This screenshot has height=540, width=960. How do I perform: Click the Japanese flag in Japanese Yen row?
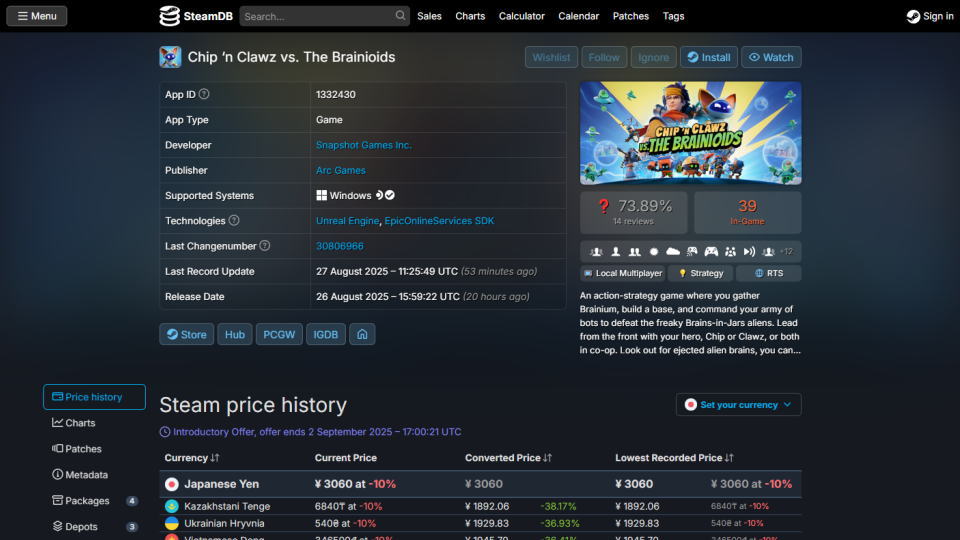pos(171,484)
